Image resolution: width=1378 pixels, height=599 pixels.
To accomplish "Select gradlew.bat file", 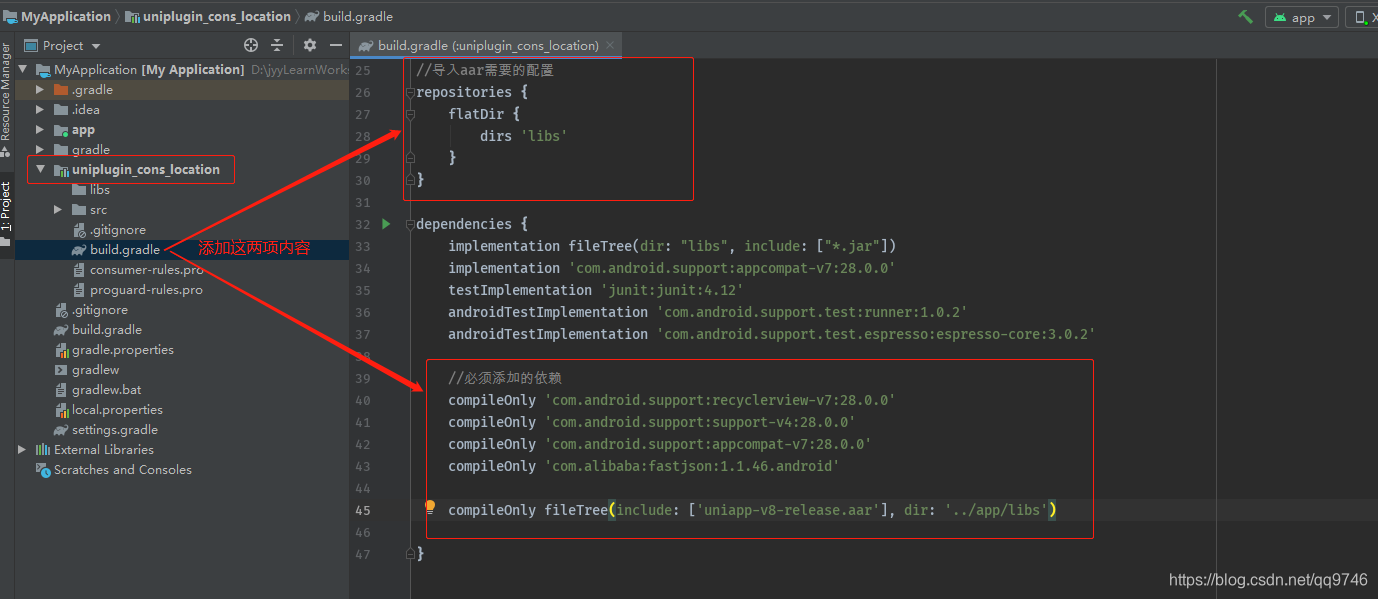I will (x=99, y=389).
